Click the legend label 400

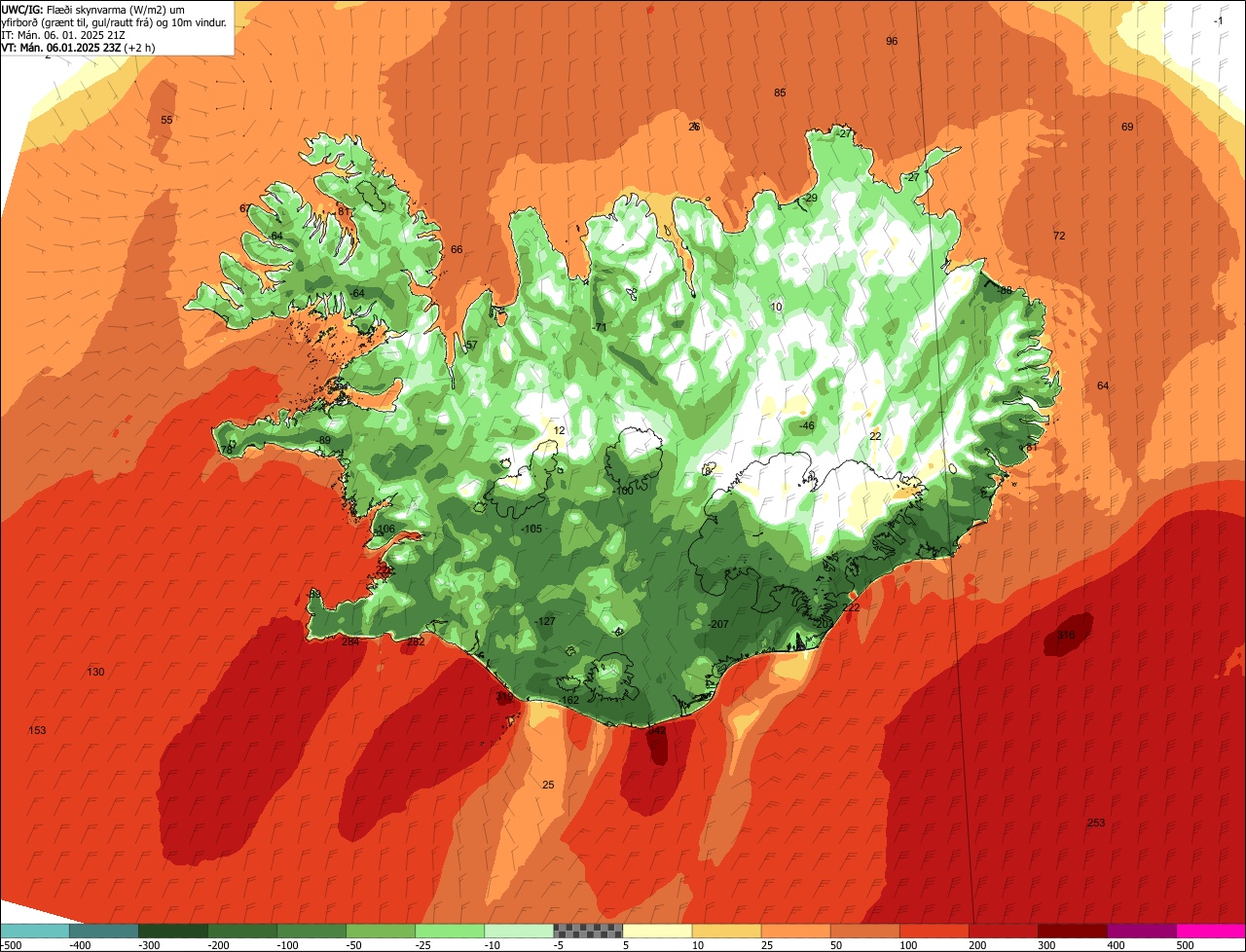point(1116,945)
